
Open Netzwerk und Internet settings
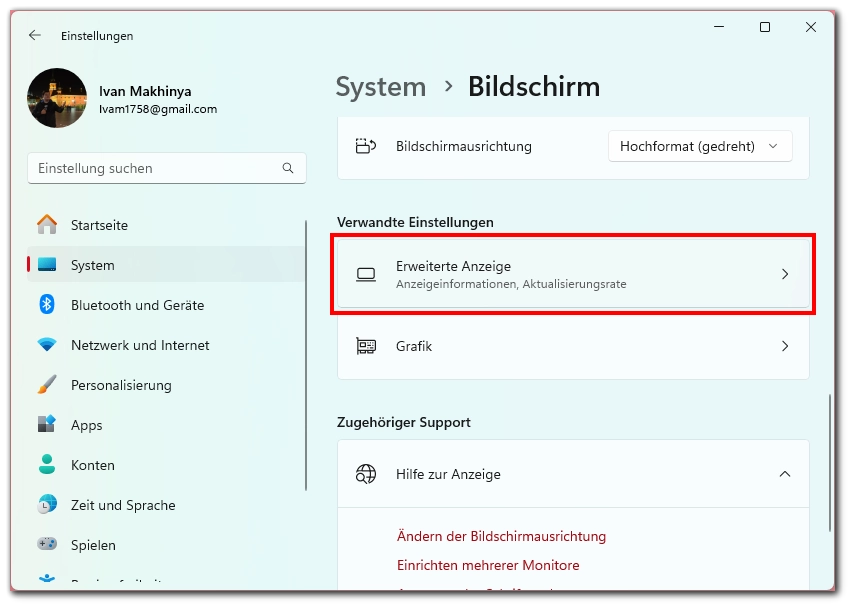(x=166, y=345)
